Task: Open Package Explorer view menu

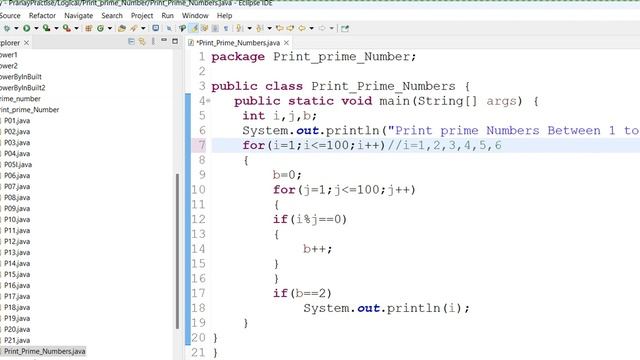Action: 153,42
